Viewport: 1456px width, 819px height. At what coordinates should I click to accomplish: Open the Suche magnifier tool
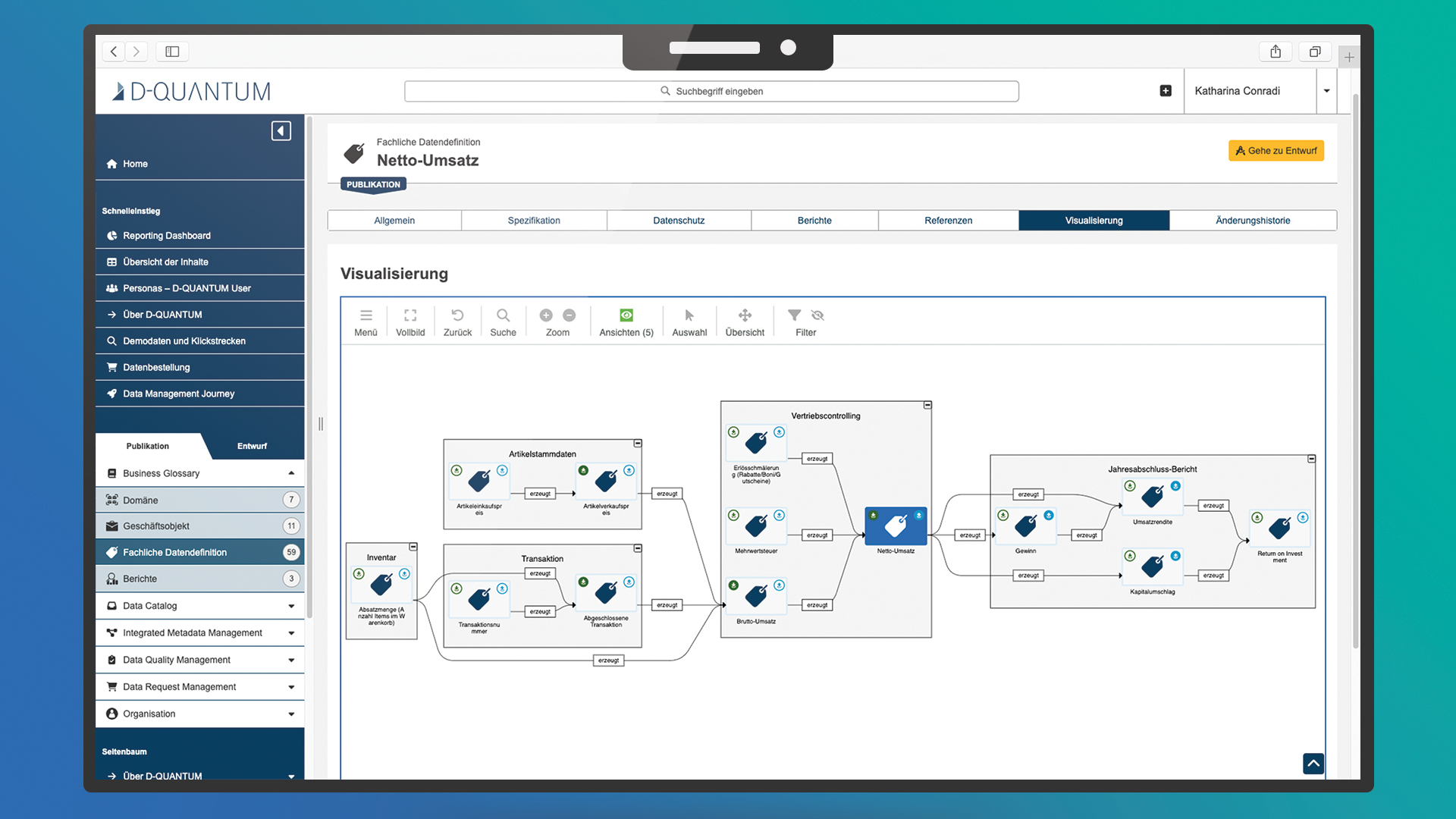[503, 315]
